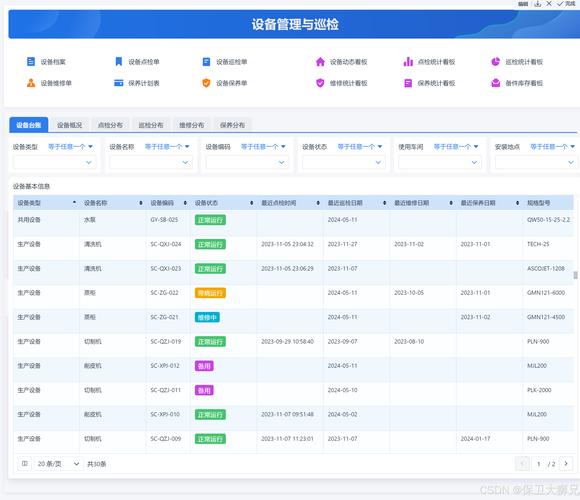Open 设备状态 filter condition dropdown

(x=360, y=147)
